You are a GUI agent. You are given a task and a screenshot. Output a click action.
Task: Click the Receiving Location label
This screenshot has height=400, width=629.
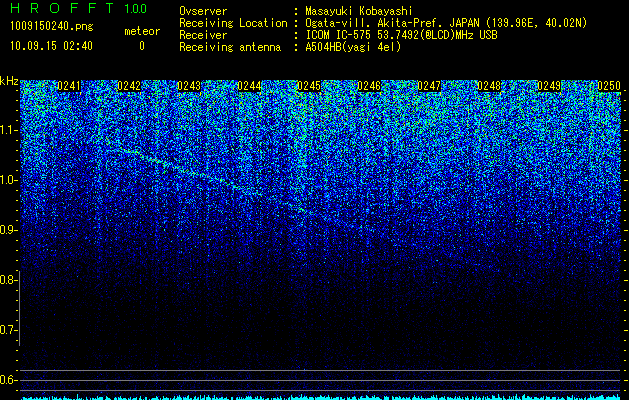[233, 23]
